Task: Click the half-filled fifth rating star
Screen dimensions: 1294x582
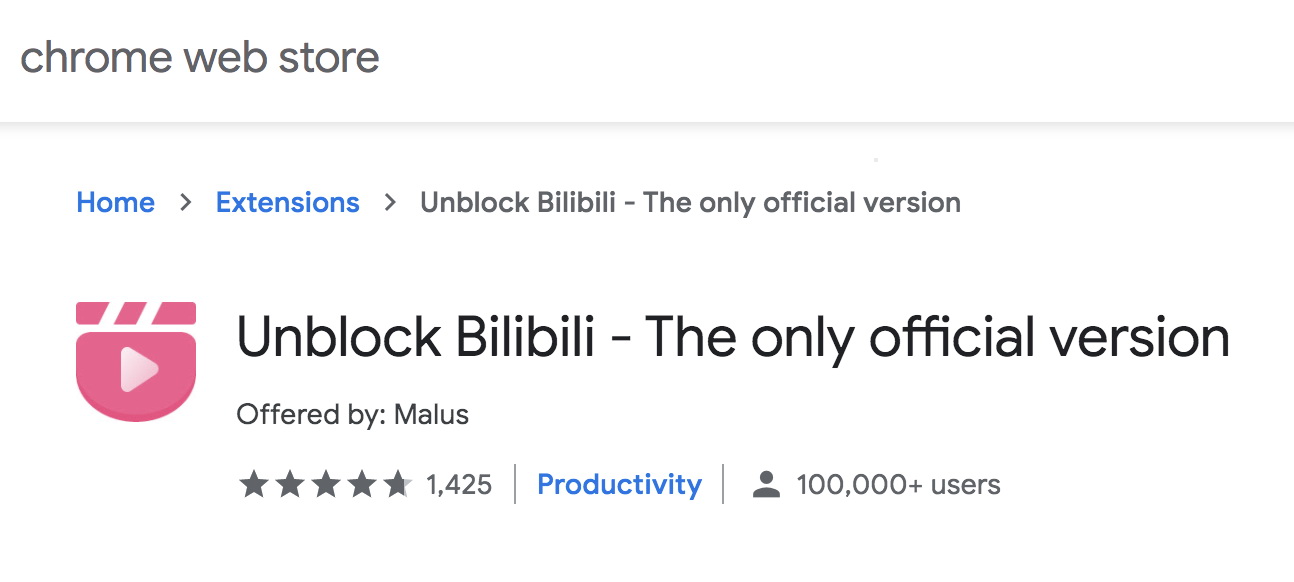Action: click(398, 485)
